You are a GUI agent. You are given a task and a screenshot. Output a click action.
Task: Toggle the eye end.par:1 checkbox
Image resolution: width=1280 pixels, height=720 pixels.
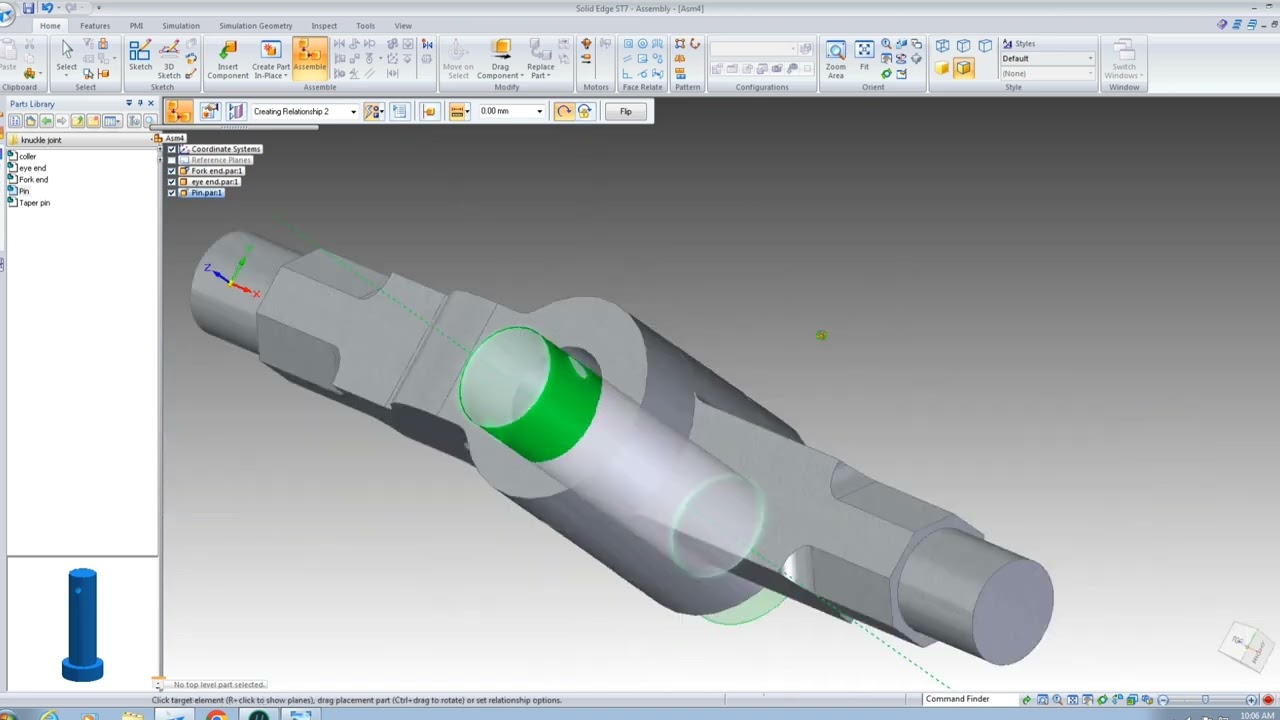point(171,182)
